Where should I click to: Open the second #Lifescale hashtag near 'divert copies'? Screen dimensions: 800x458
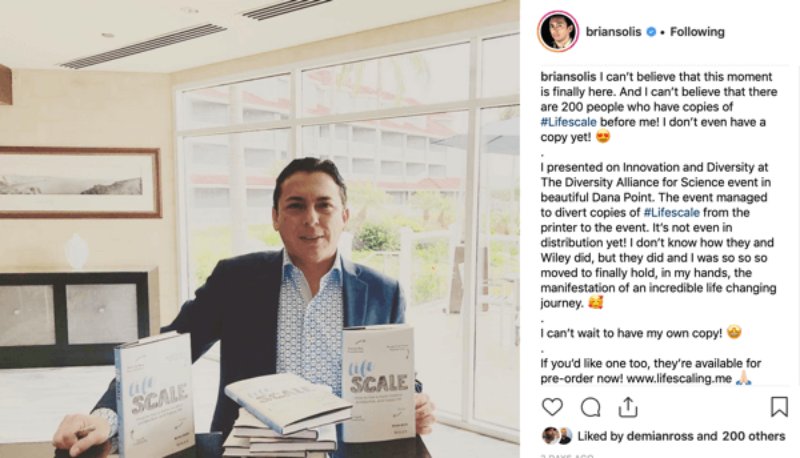671,212
